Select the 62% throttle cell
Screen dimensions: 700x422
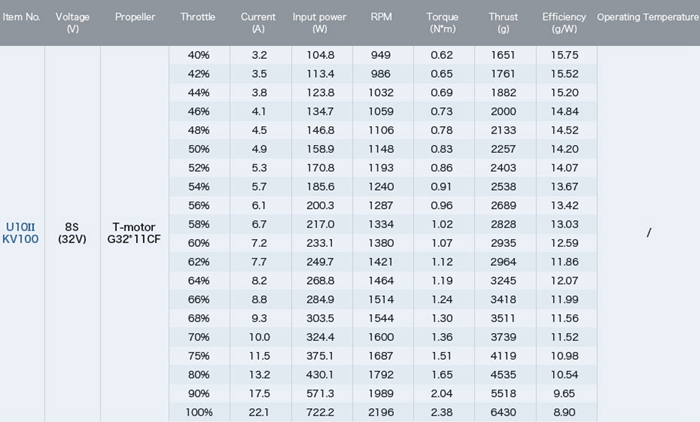(199, 262)
